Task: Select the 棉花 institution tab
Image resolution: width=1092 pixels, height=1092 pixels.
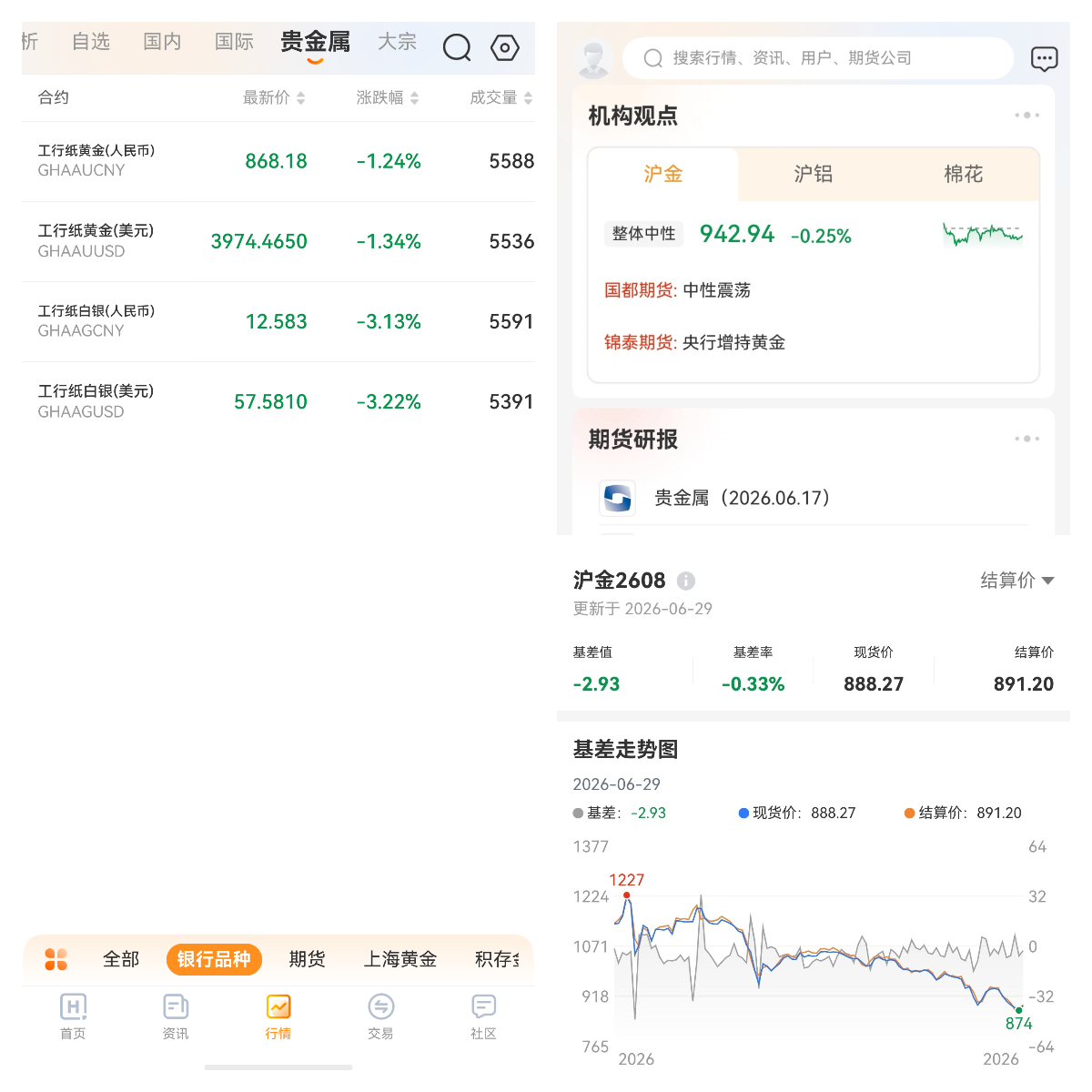Action: tap(963, 174)
